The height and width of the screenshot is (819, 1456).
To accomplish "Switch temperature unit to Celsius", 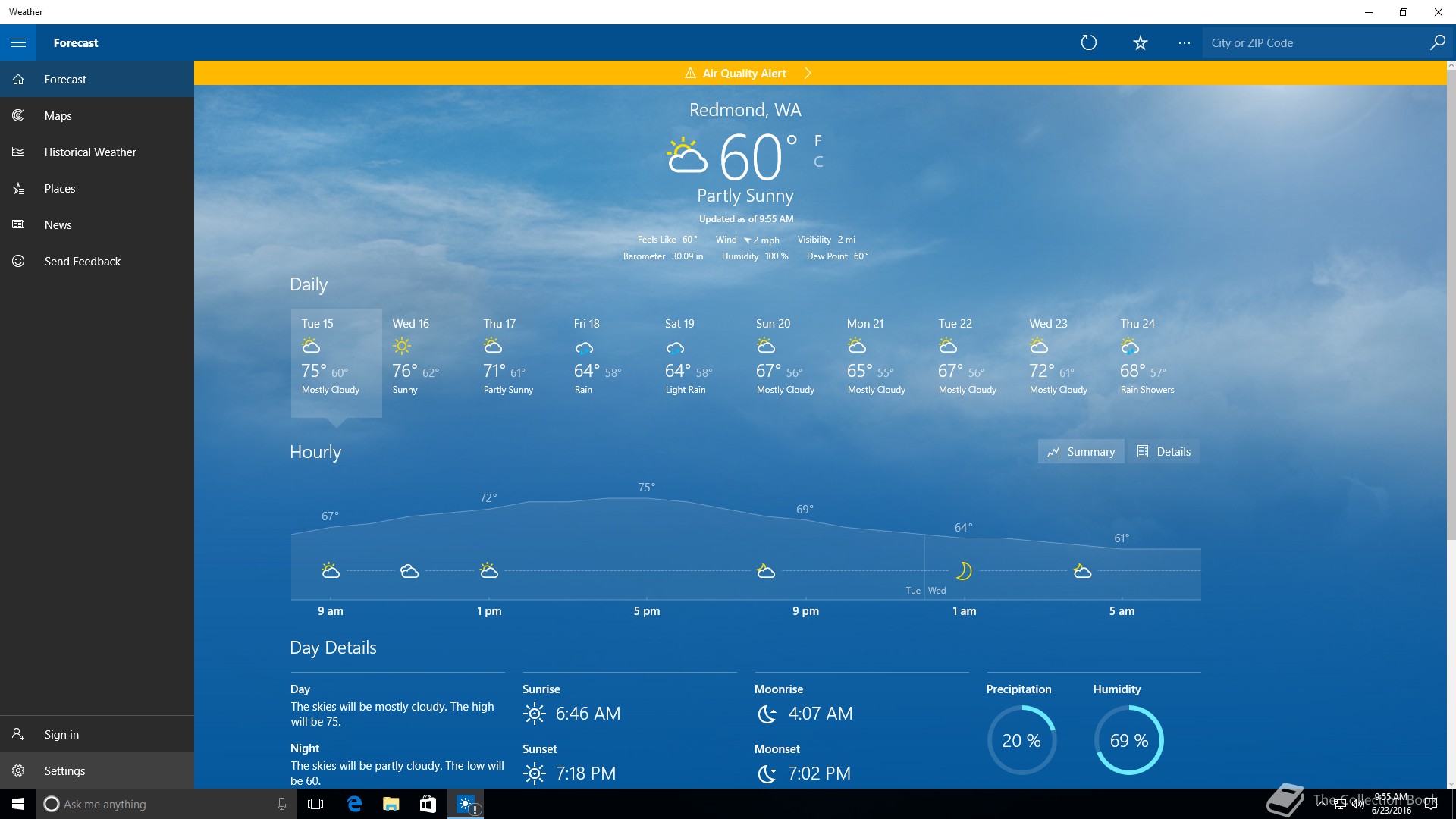I will coord(818,162).
